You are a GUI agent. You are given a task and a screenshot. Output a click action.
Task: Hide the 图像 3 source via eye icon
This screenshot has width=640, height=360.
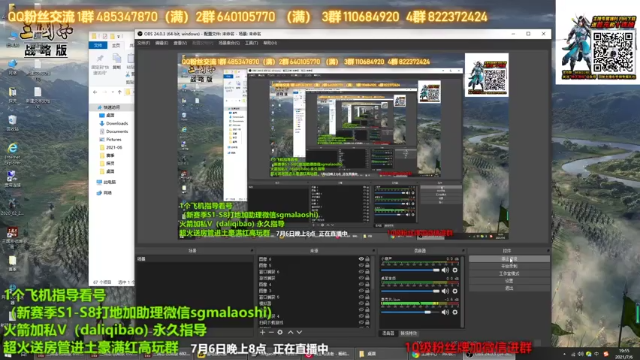pos(361,291)
